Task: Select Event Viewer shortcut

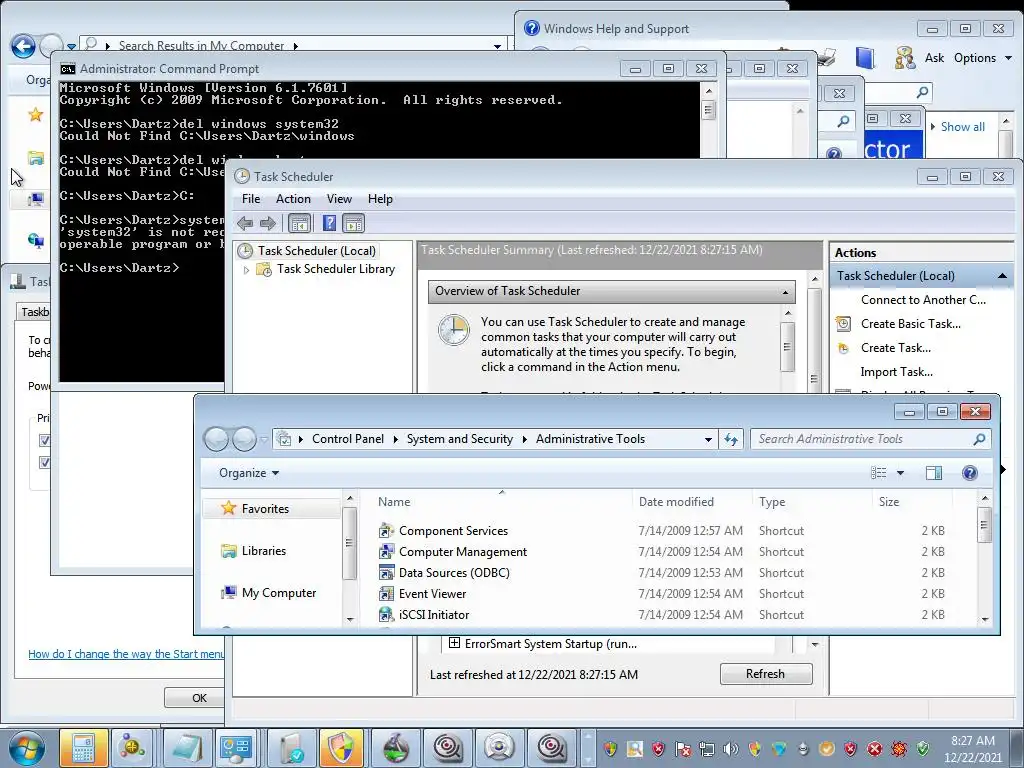Action: tap(432, 594)
